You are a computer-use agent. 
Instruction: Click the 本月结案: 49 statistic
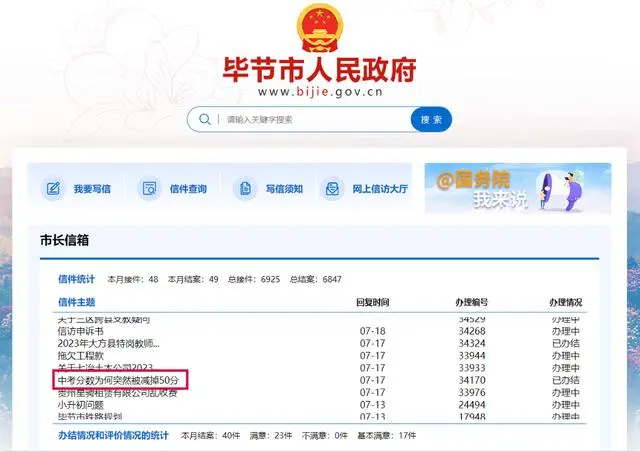193,279
